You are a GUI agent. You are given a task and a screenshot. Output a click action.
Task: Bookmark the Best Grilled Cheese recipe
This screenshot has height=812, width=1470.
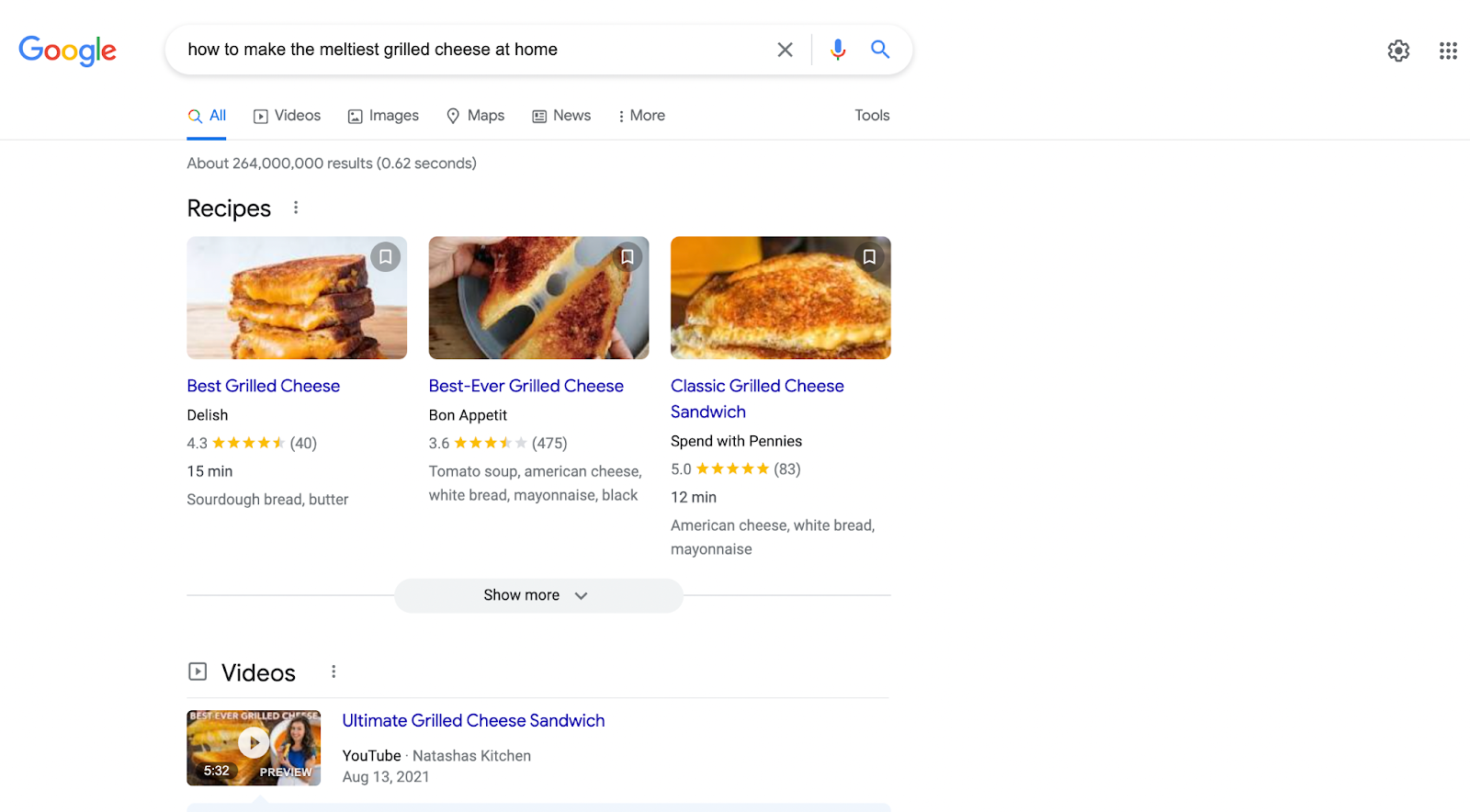(386, 257)
